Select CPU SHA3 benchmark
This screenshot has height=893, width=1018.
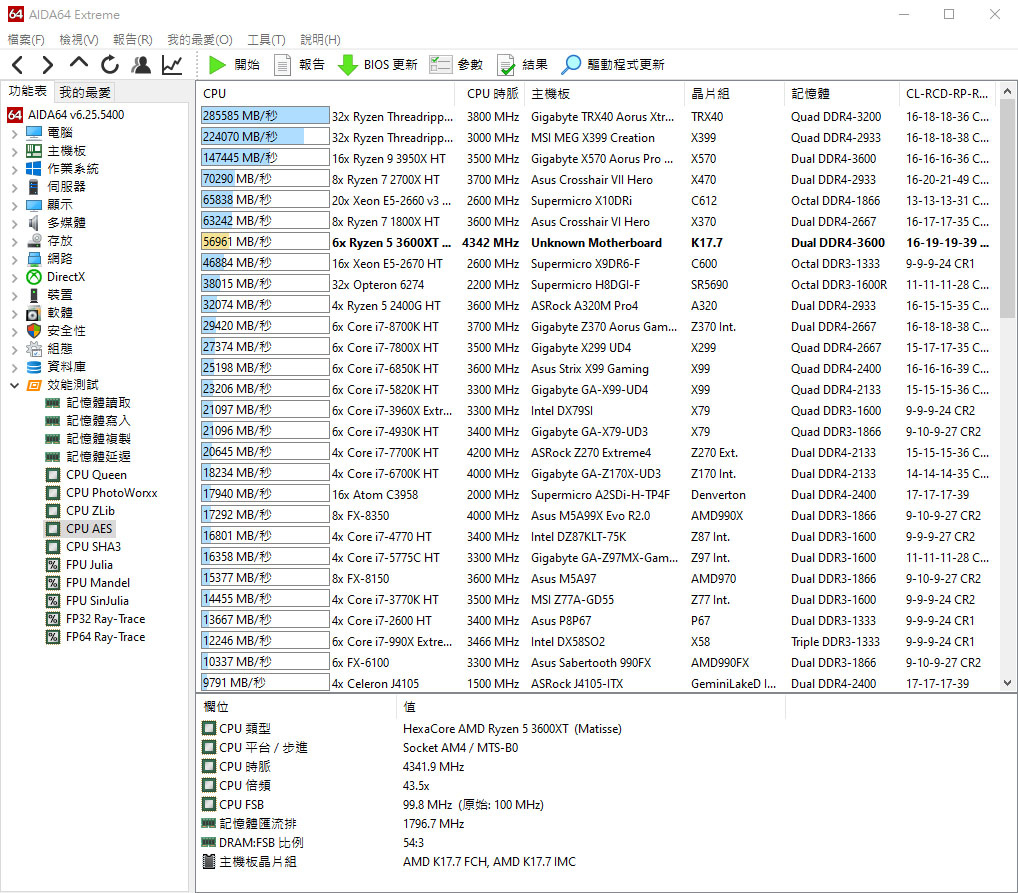coord(83,547)
